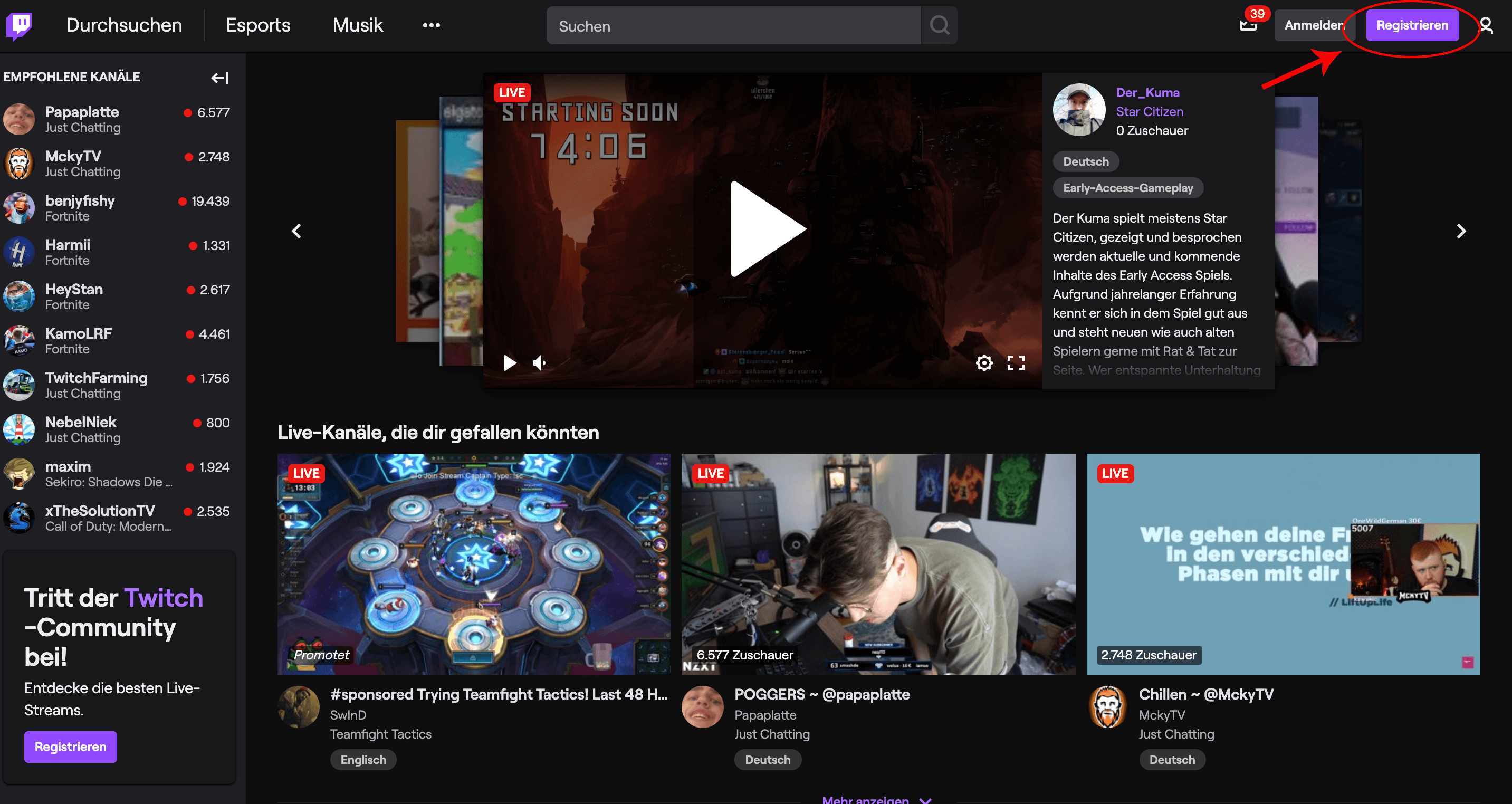Mute the featured stream volume
The height and width of the screenshot is (804, 1512).
[539, 363]
